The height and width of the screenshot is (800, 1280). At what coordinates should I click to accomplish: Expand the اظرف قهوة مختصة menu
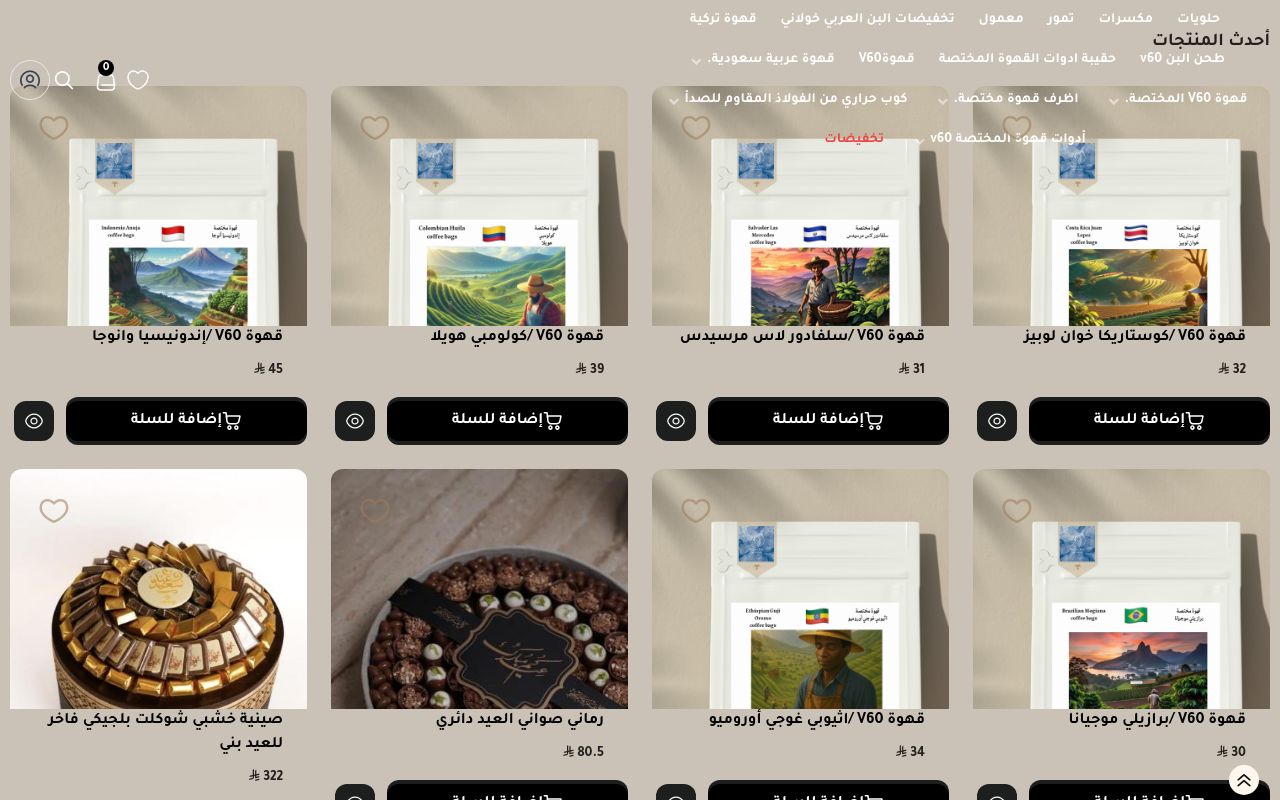943,101
